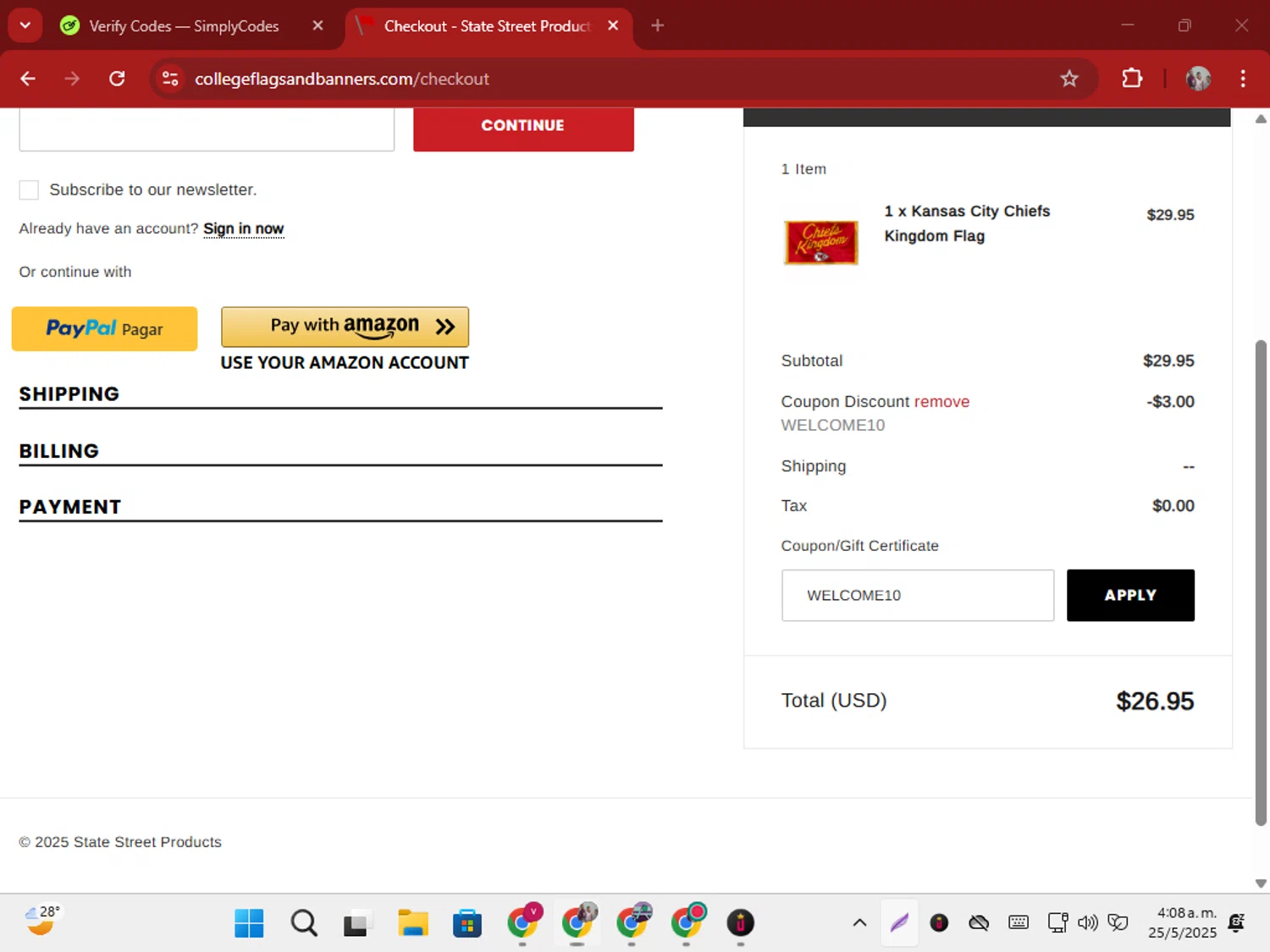Click the Subtotal $29.95 value
This screenshot has width=1270, height=952.
[1168, 361]
